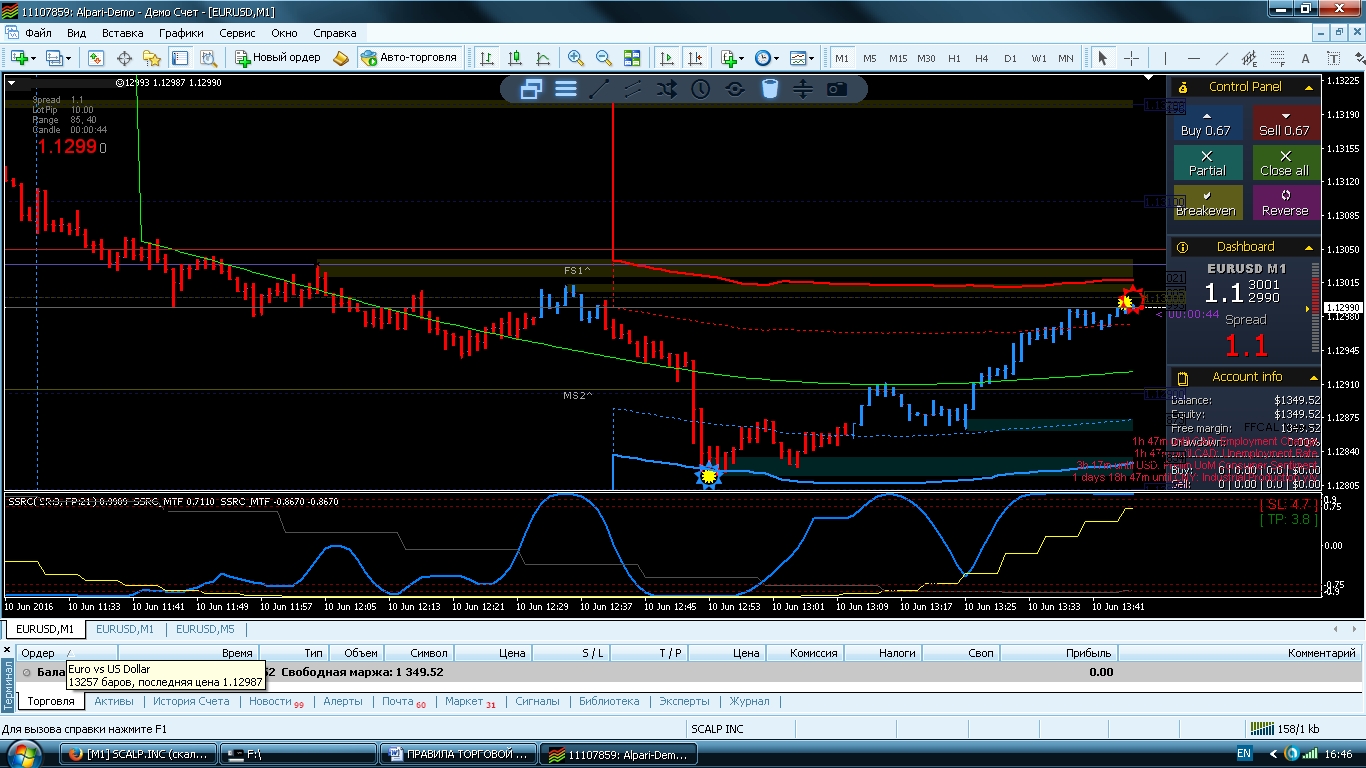Select the crosshair cursor tool
This screenshot has width=1366, height=768.
1132,58
